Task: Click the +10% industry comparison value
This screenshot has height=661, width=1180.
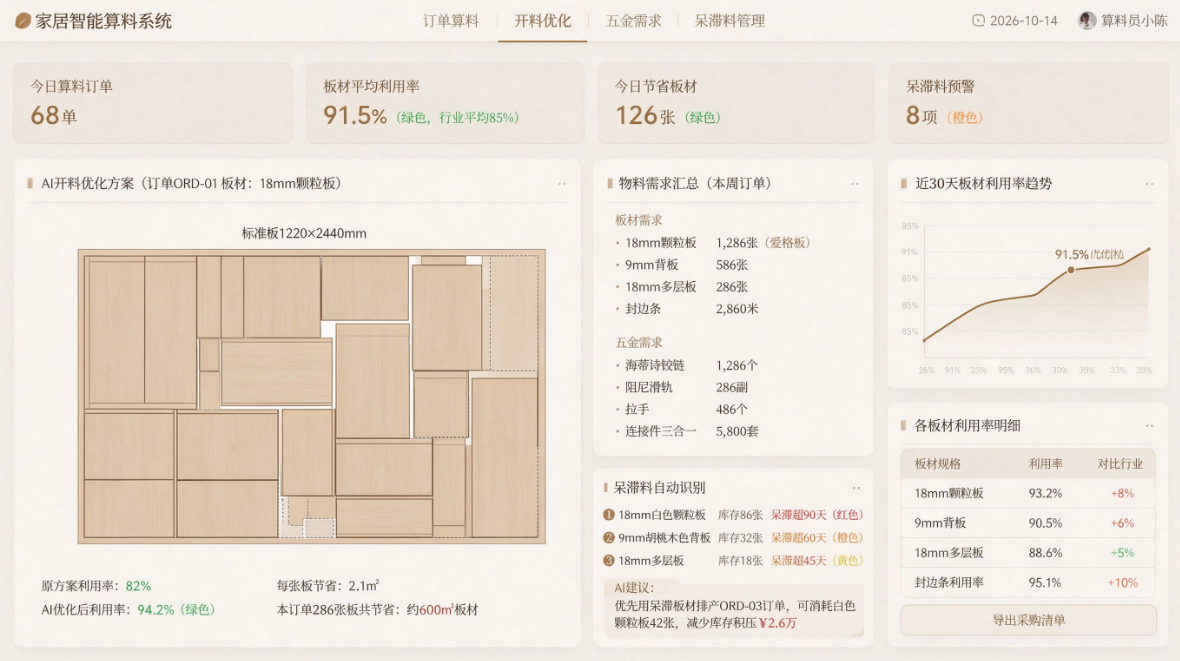Action: pyautogui.click(x=1122, y=583)
